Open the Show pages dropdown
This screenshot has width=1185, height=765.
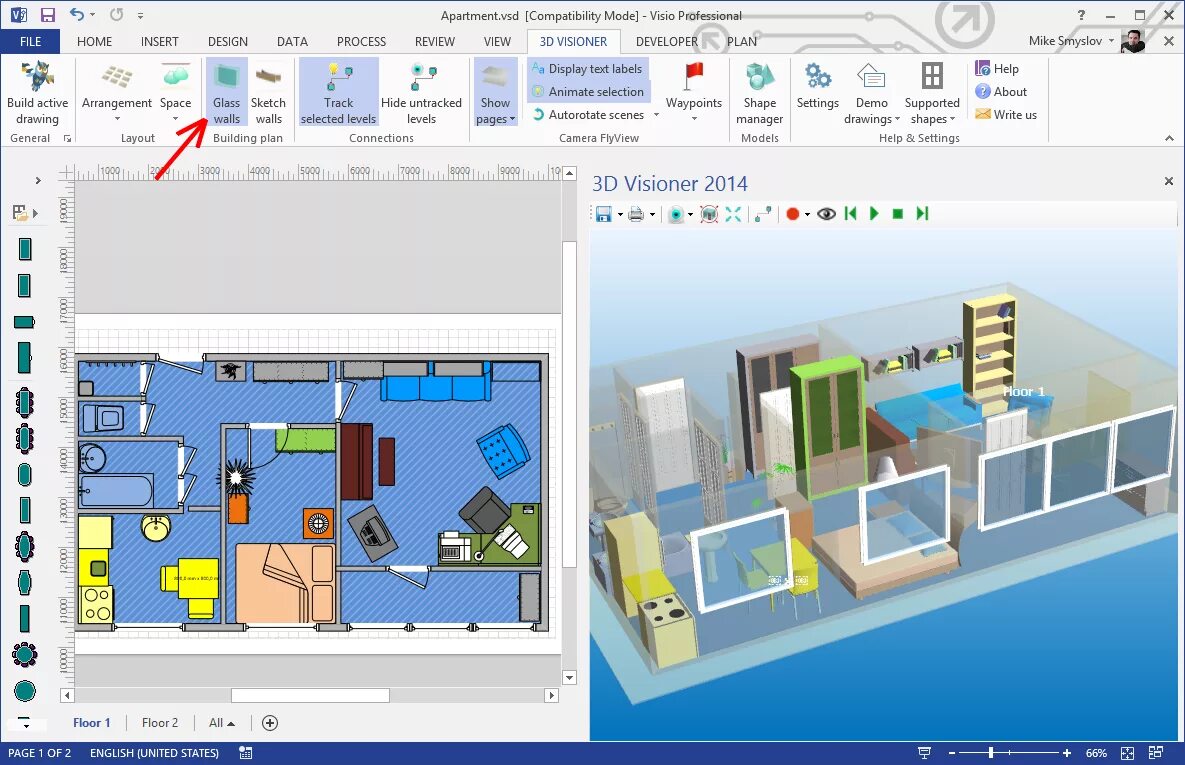[x=495, y=92]
